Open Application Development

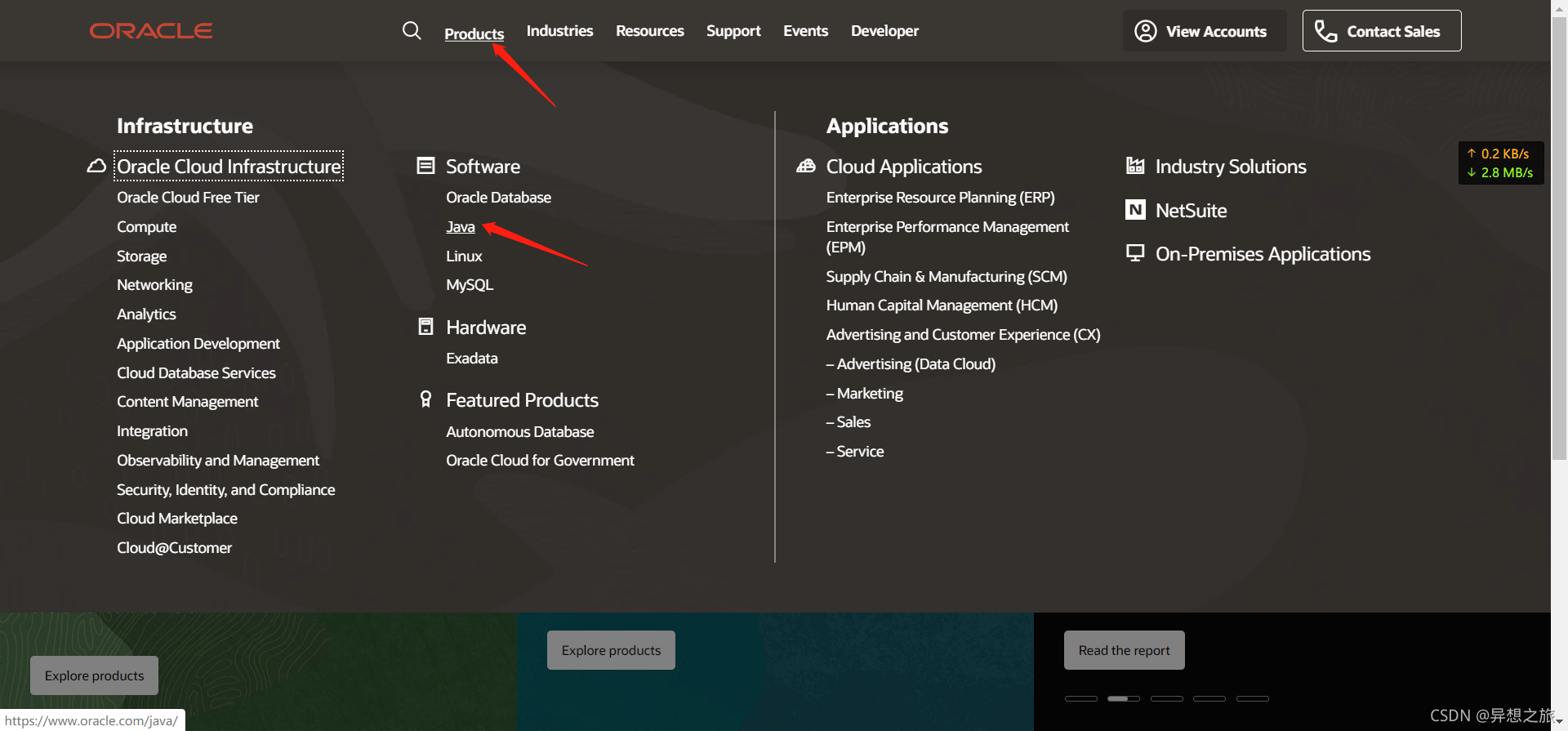pyautogui.click(x=198, y=344)
